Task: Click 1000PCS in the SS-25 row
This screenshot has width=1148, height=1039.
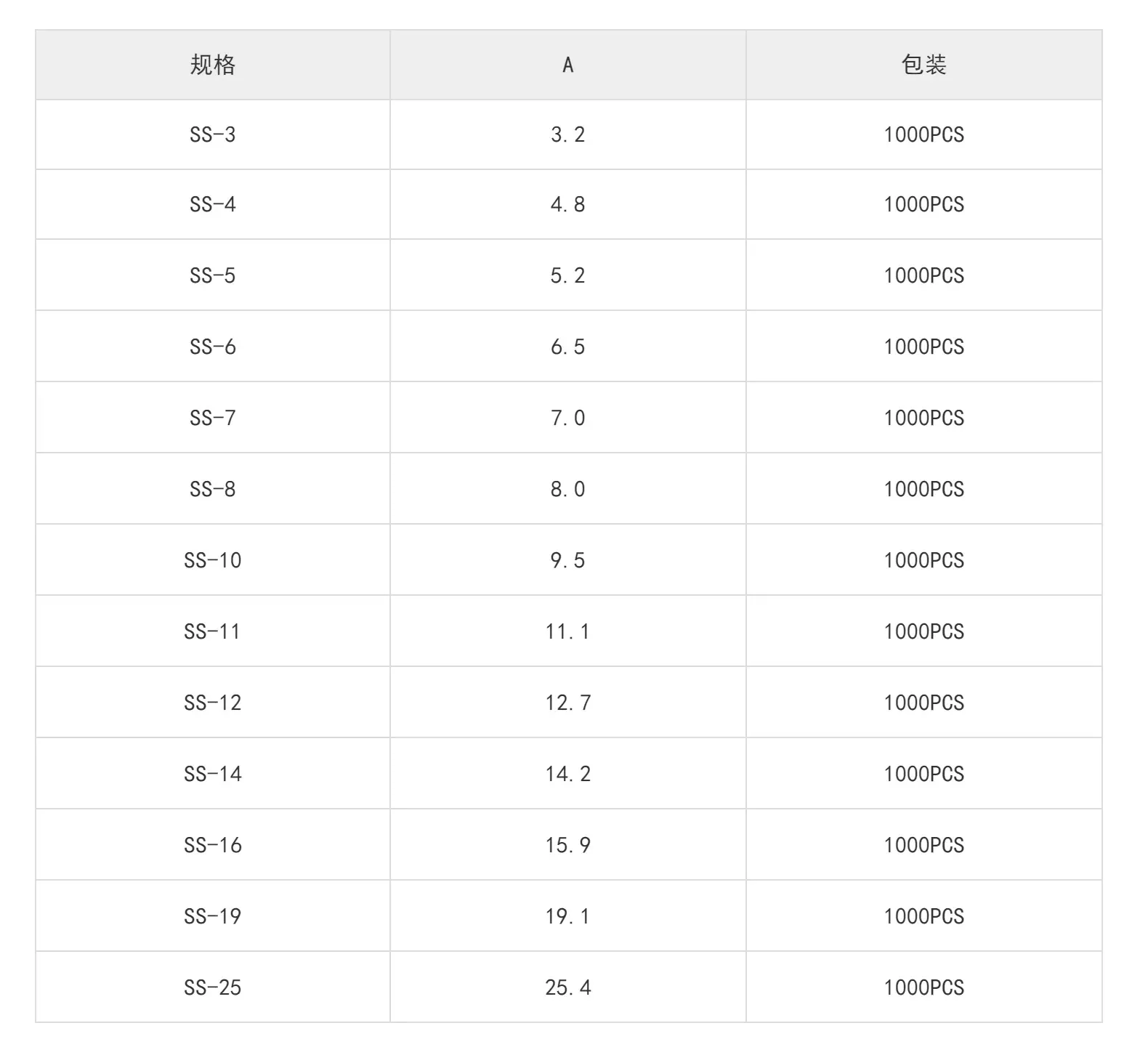Action: (x=923, y=987)
